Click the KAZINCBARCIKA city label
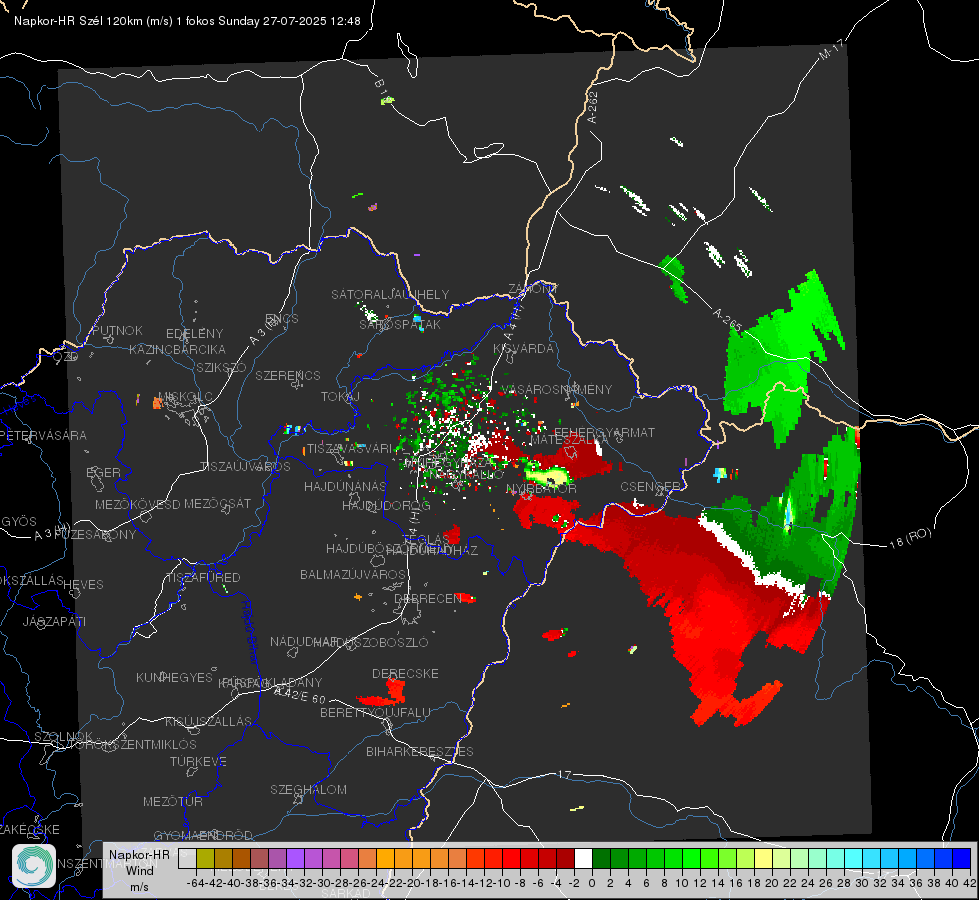 pos(177,349)
